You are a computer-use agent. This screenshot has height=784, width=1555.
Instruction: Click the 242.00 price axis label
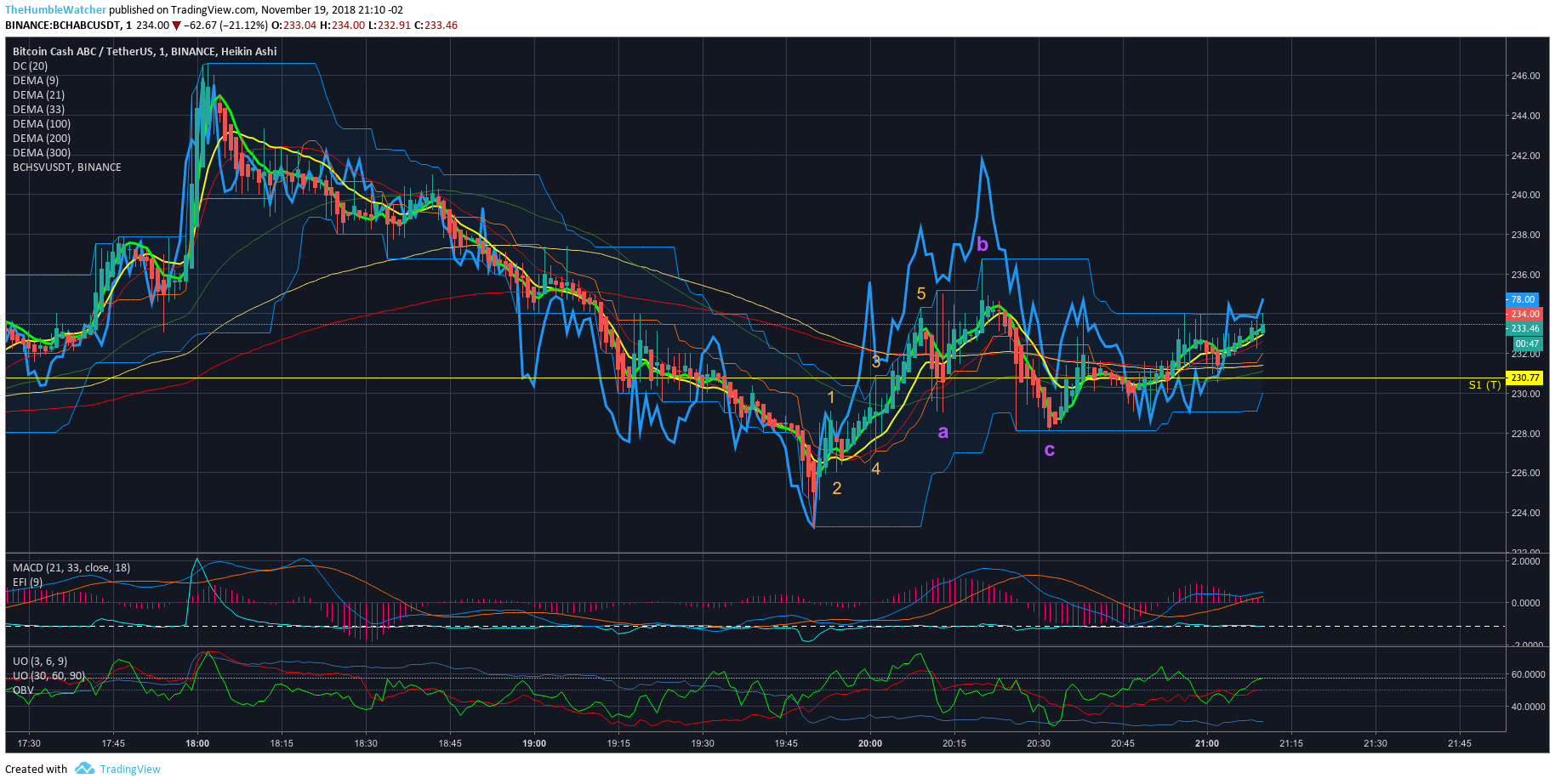tap(1525, 156)
